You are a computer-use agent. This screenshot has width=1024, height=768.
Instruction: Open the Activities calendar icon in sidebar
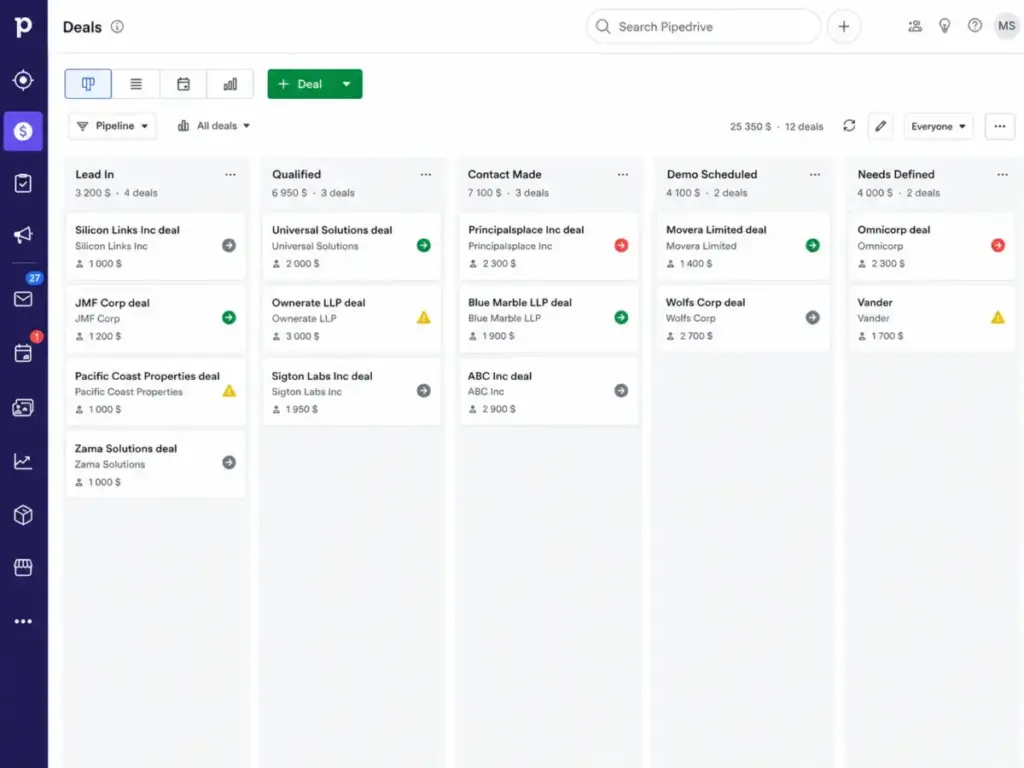coord(23,353)
